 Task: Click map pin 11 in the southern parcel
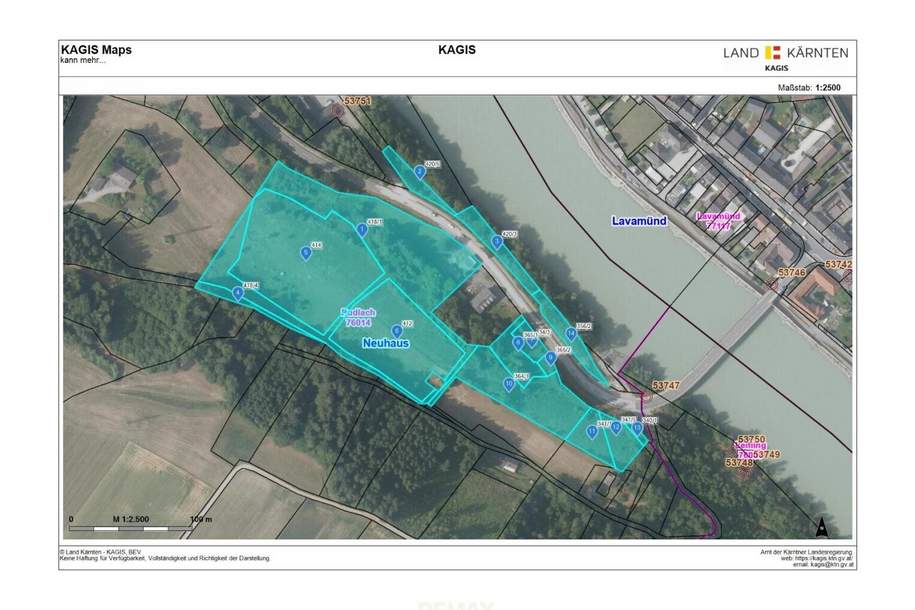click(592, 432)
